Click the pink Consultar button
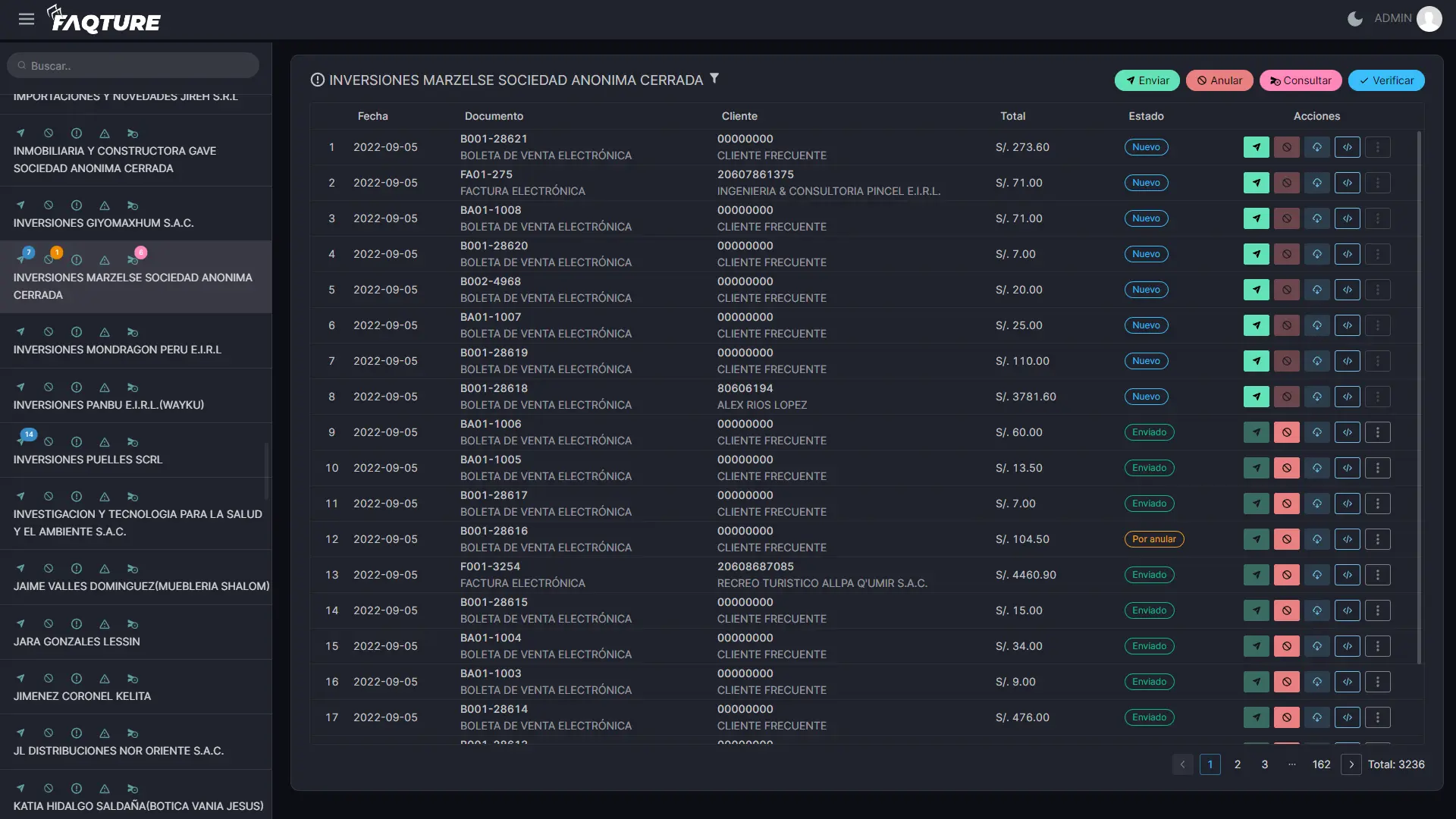Image resolution: width=1456 pixels, height=819 pixels. [x=1300, y=80]
